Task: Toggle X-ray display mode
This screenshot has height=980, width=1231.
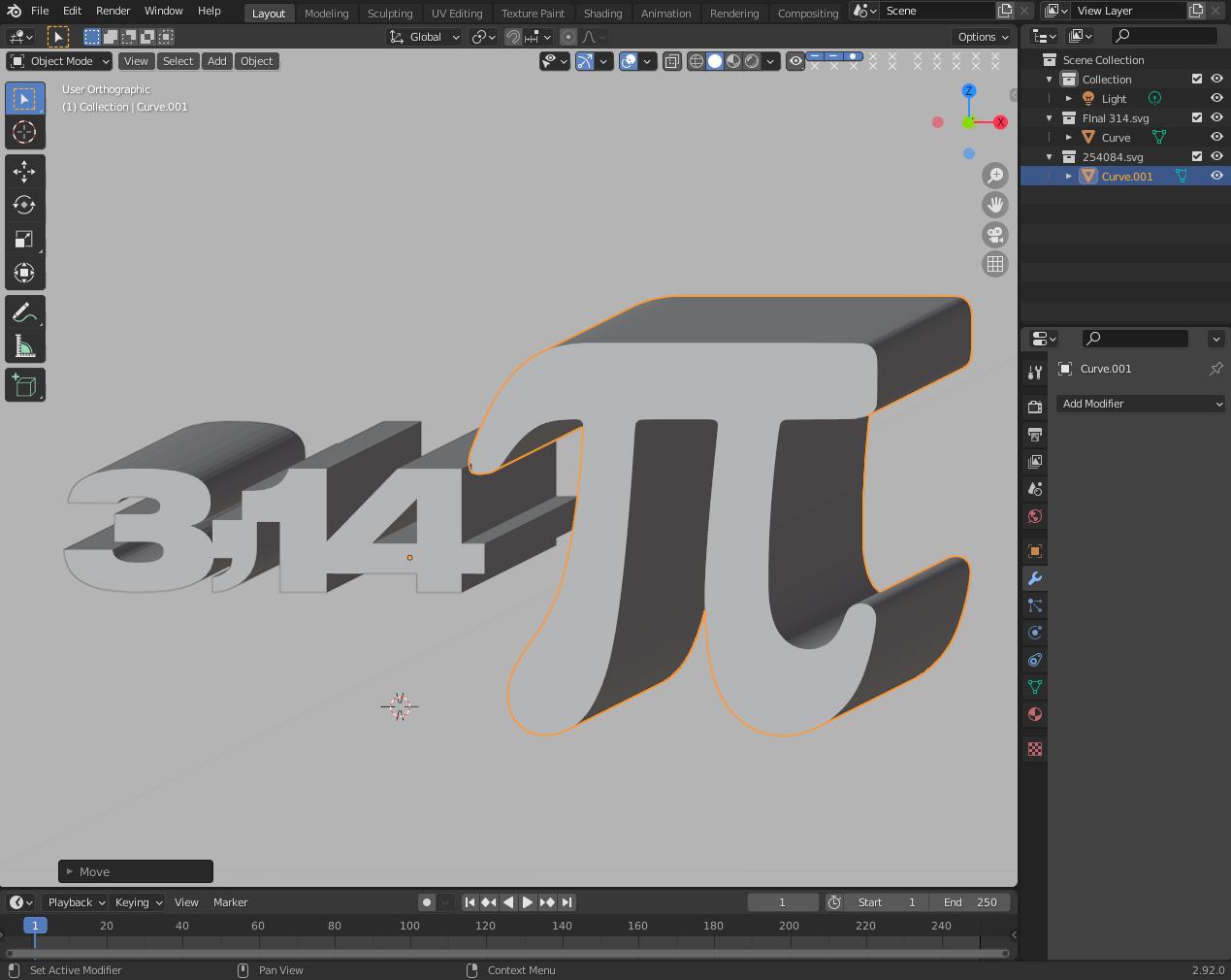Action: pos(672,61)
